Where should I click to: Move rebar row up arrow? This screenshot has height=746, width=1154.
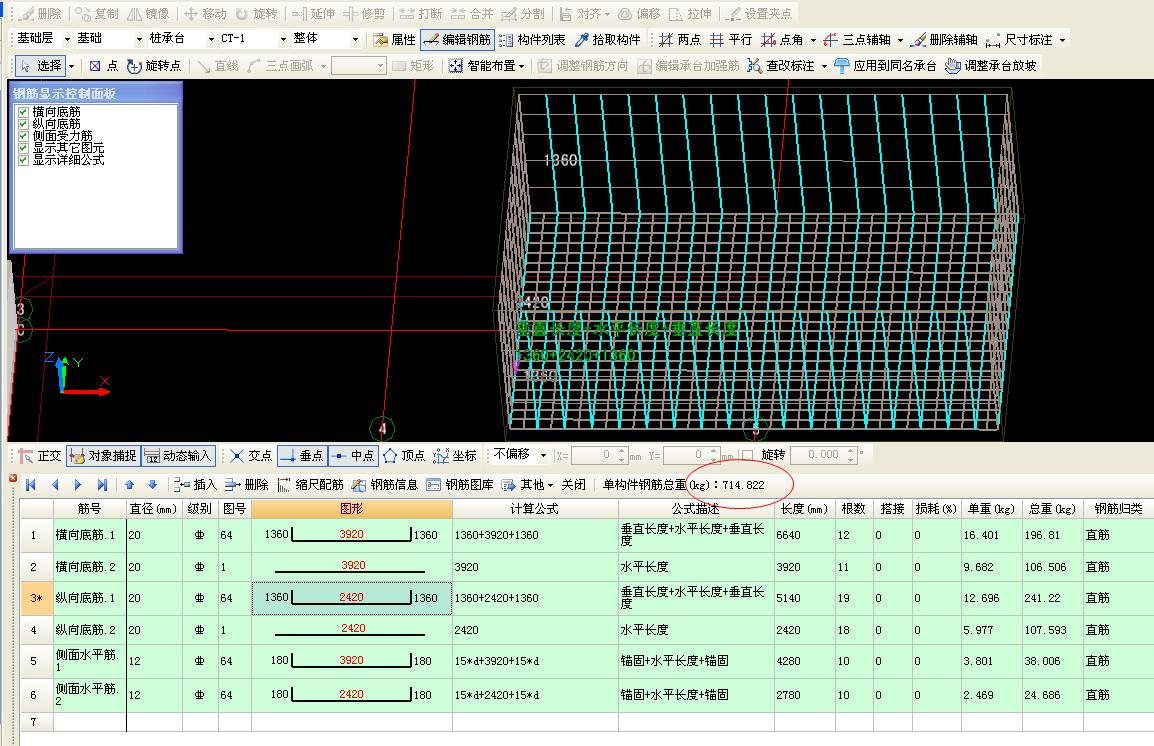130,485
